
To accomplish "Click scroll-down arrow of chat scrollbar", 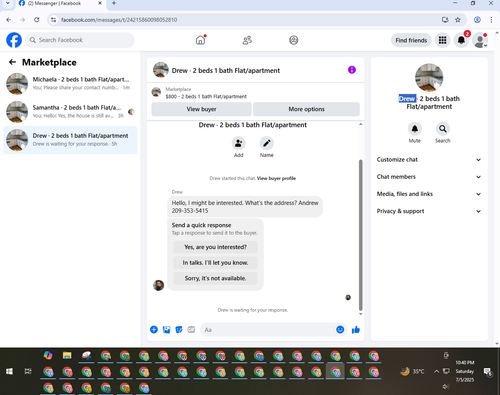I will (360, 314).
